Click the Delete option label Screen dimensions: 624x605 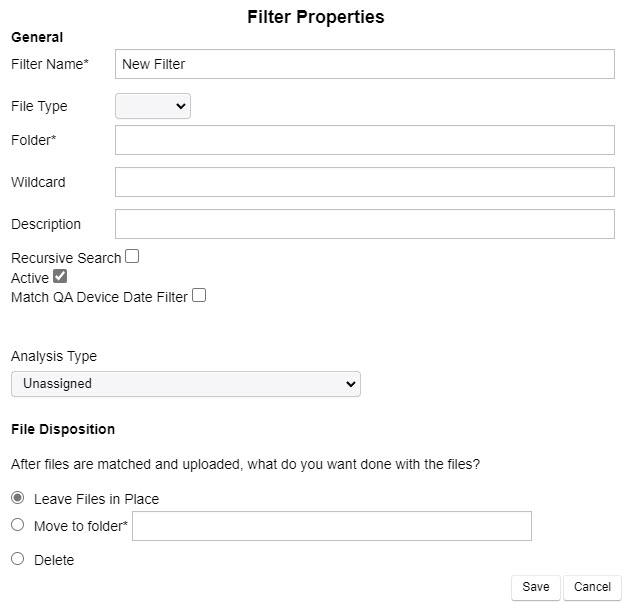[54, 560]
